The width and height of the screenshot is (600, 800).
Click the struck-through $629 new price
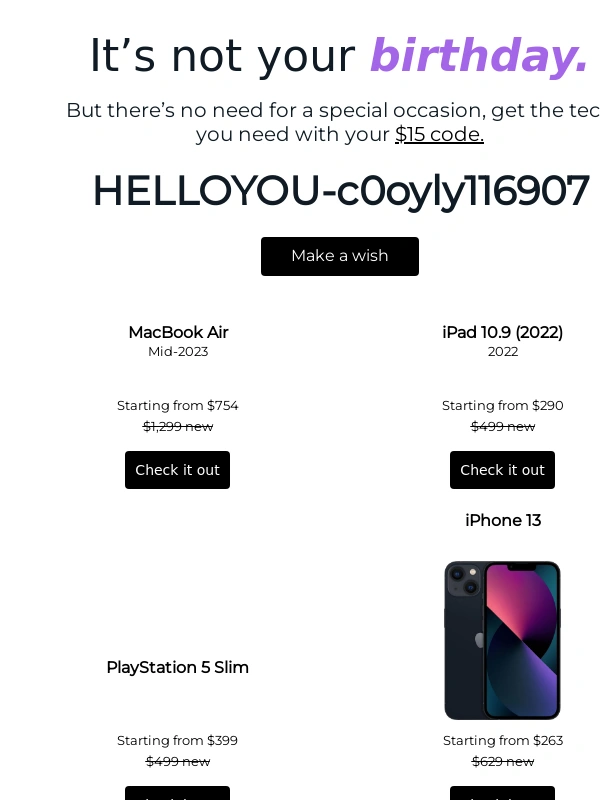[503, 762]
